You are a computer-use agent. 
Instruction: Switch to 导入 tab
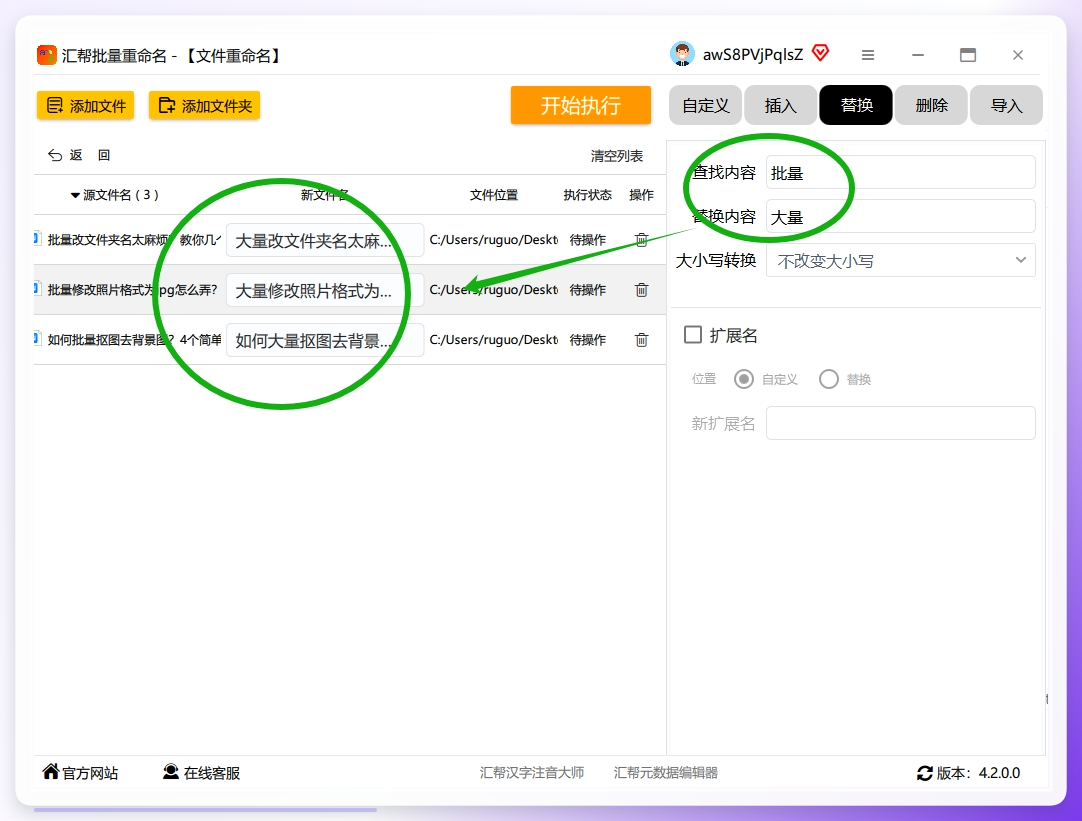tap(1006, 106)
